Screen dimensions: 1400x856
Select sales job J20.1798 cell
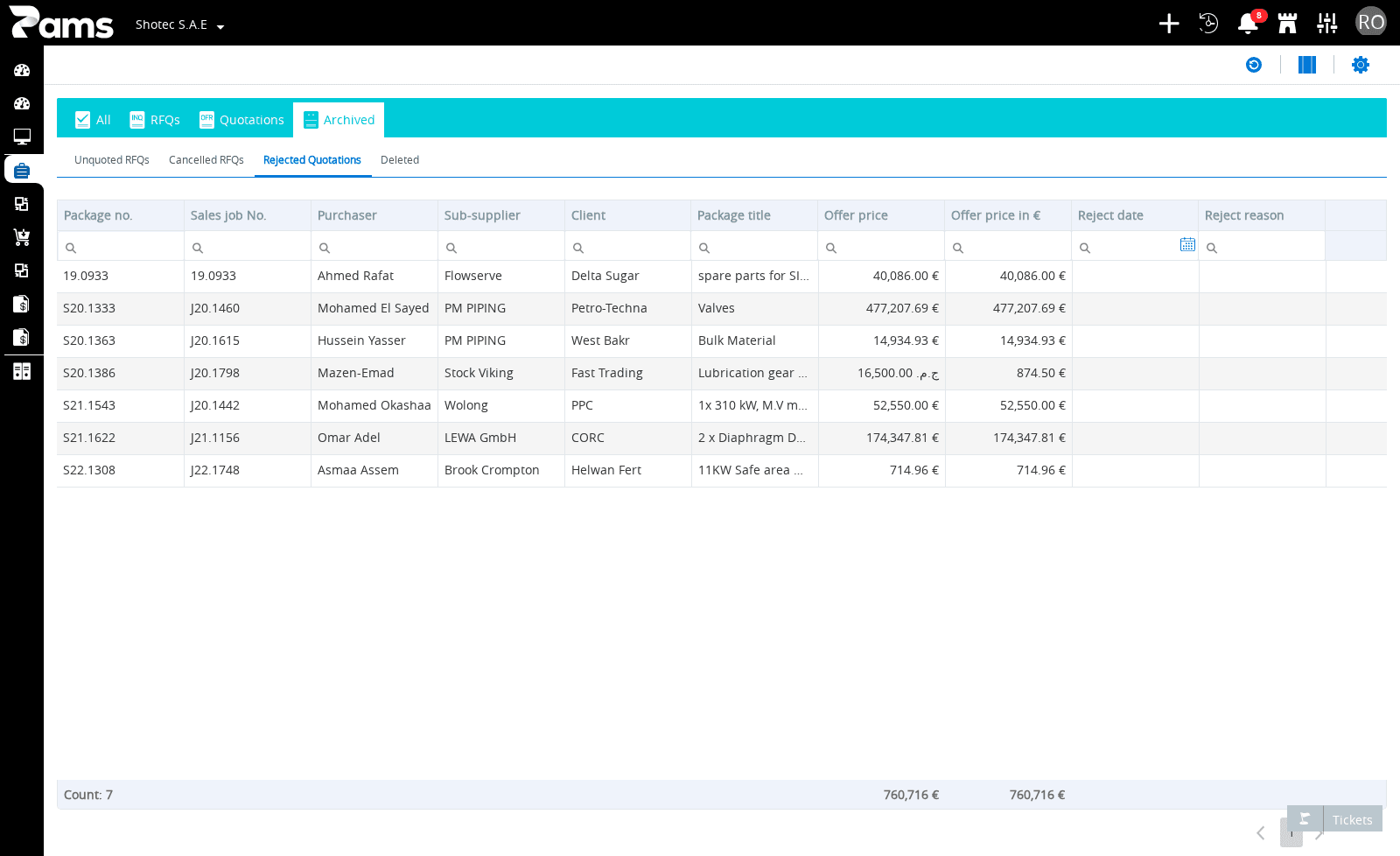(x=248, y=373)
